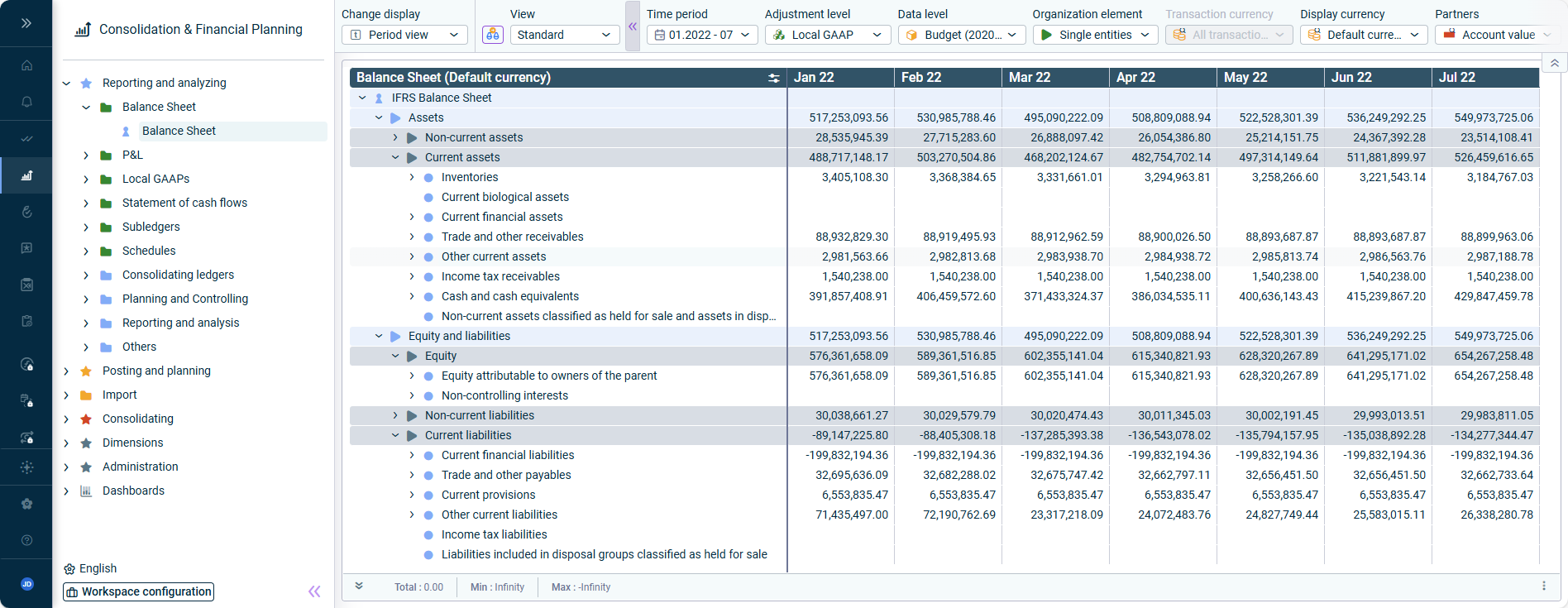Open the Display currency dropdown

(1364, 35)
